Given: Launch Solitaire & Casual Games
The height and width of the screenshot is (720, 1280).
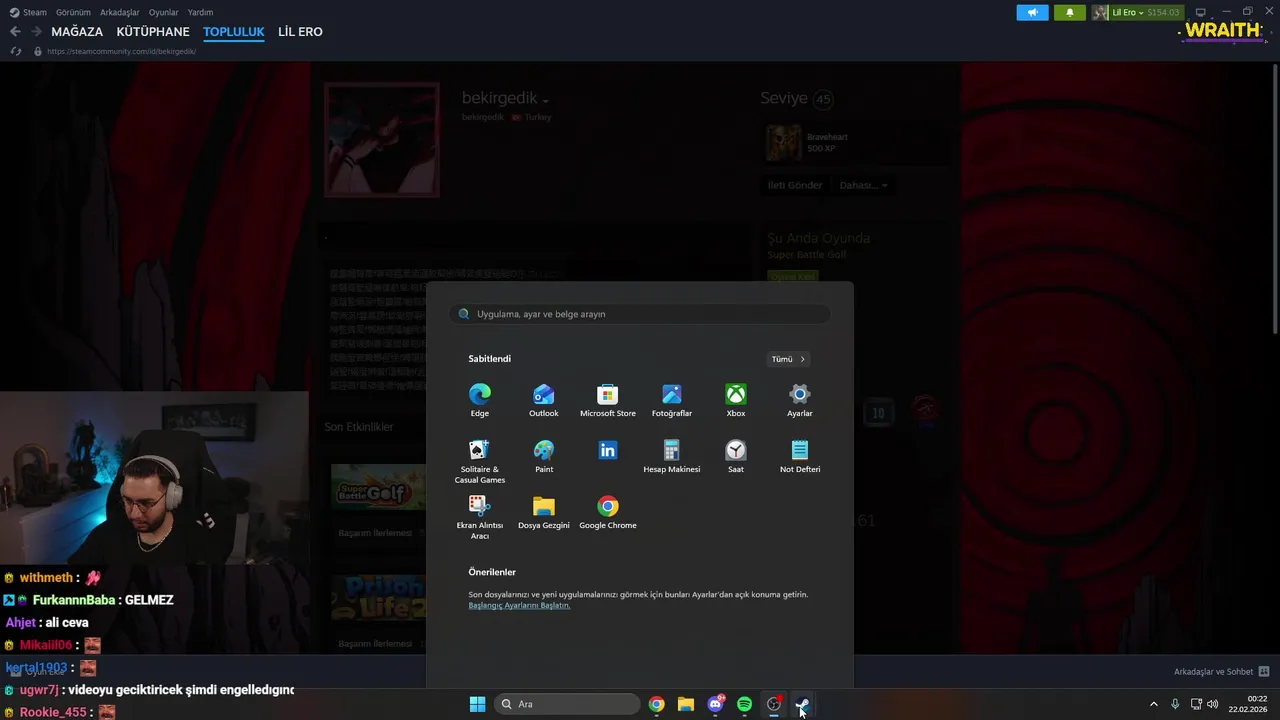Looking at the screenshot, I should [x=480, y=461].
